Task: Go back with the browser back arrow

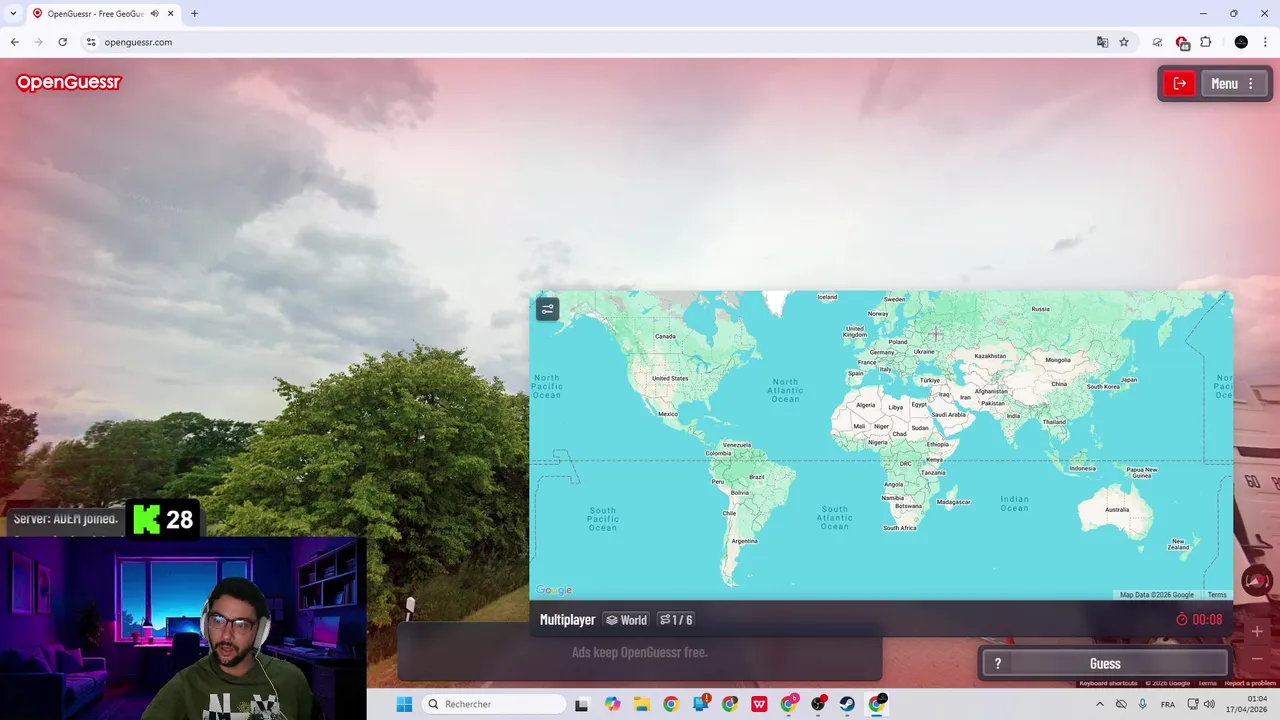Action: 14,42
